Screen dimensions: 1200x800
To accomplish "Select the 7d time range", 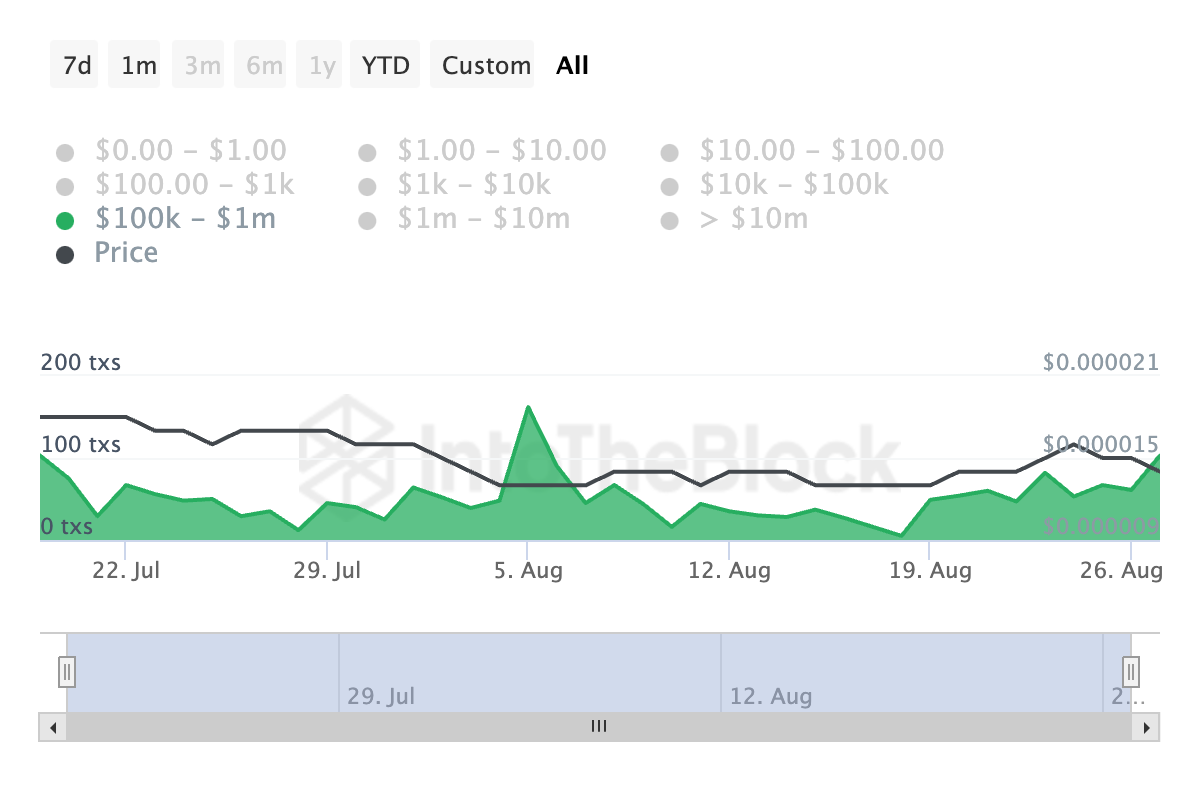I will click(77, 66).
